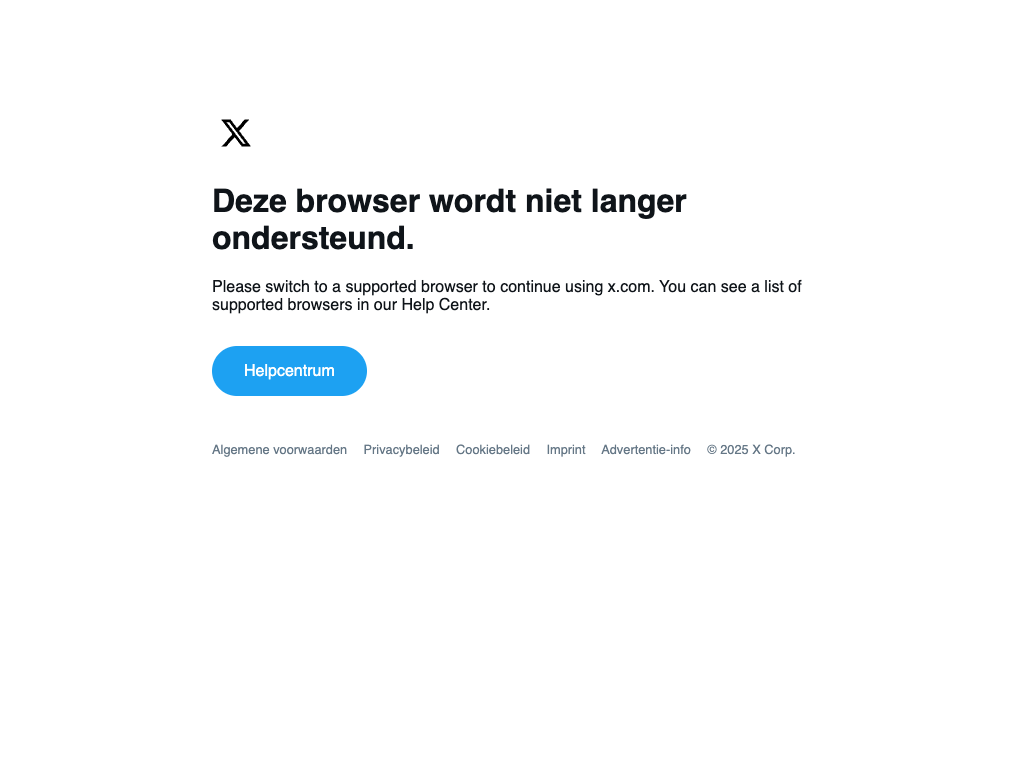Click the X logo at the top
Image resolution: width=1024 pixels, height=768 pixels.
click(236, 133)
